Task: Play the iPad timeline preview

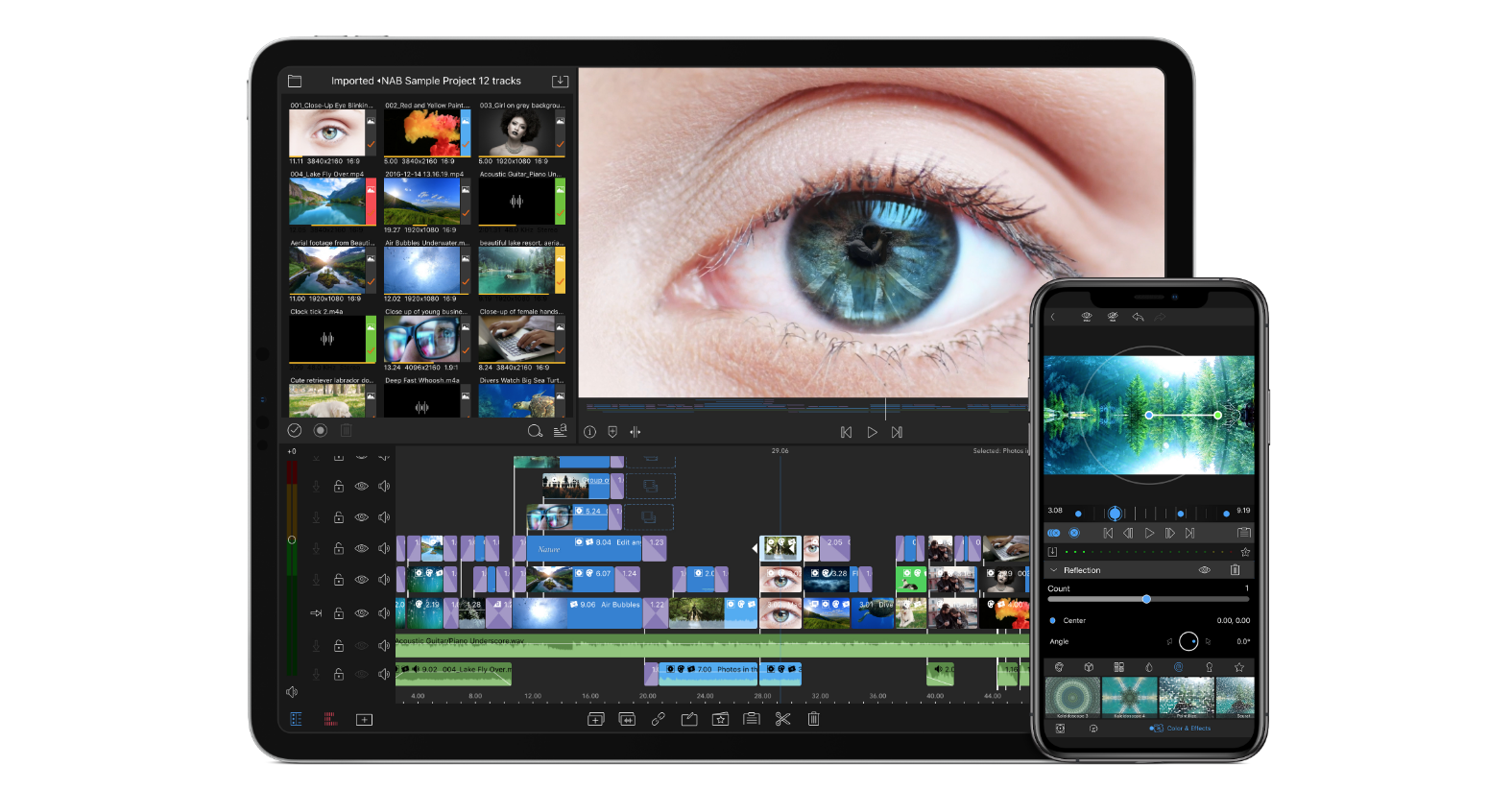Action: 872,432
